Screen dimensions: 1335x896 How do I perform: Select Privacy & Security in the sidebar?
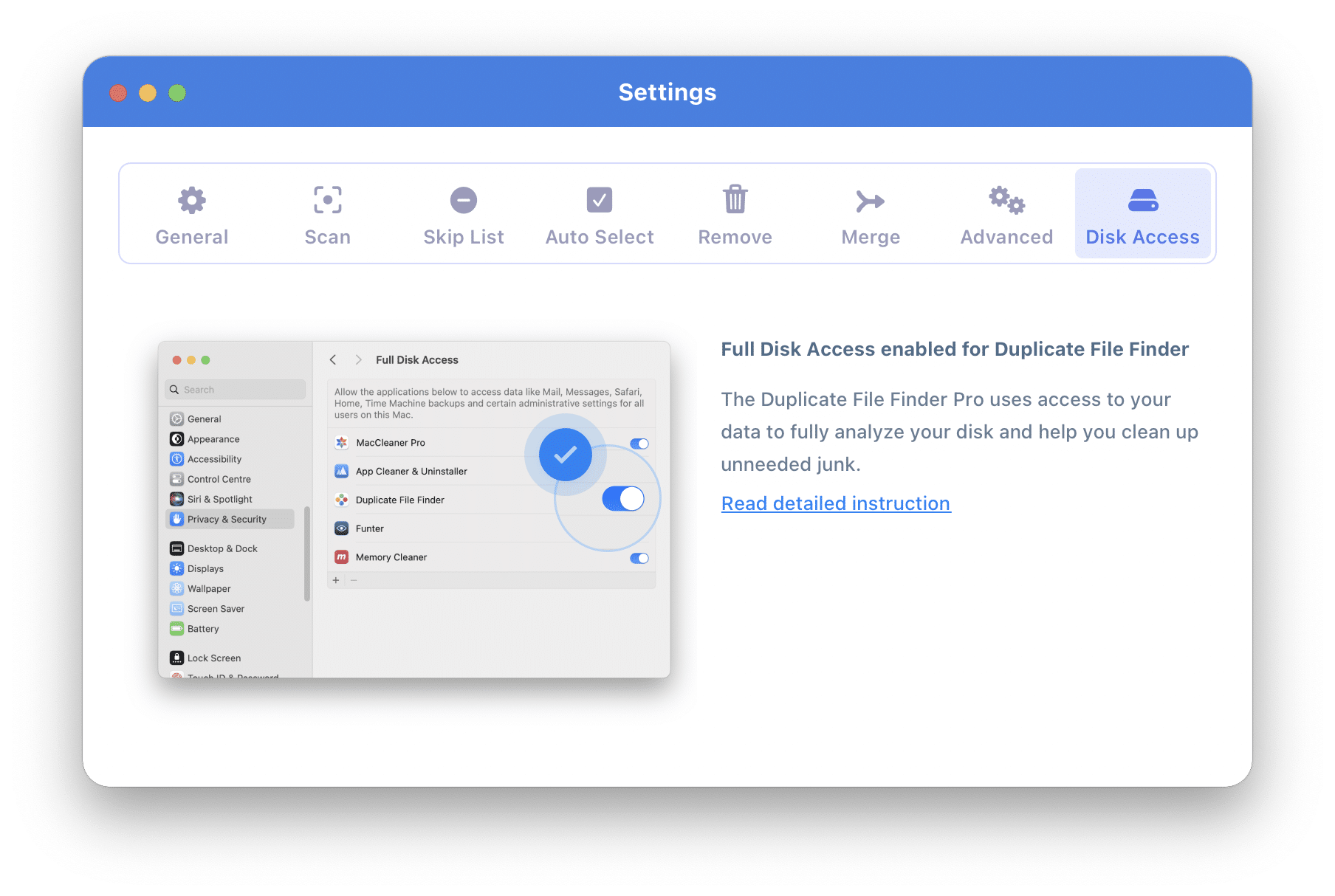tap(230, 519)
